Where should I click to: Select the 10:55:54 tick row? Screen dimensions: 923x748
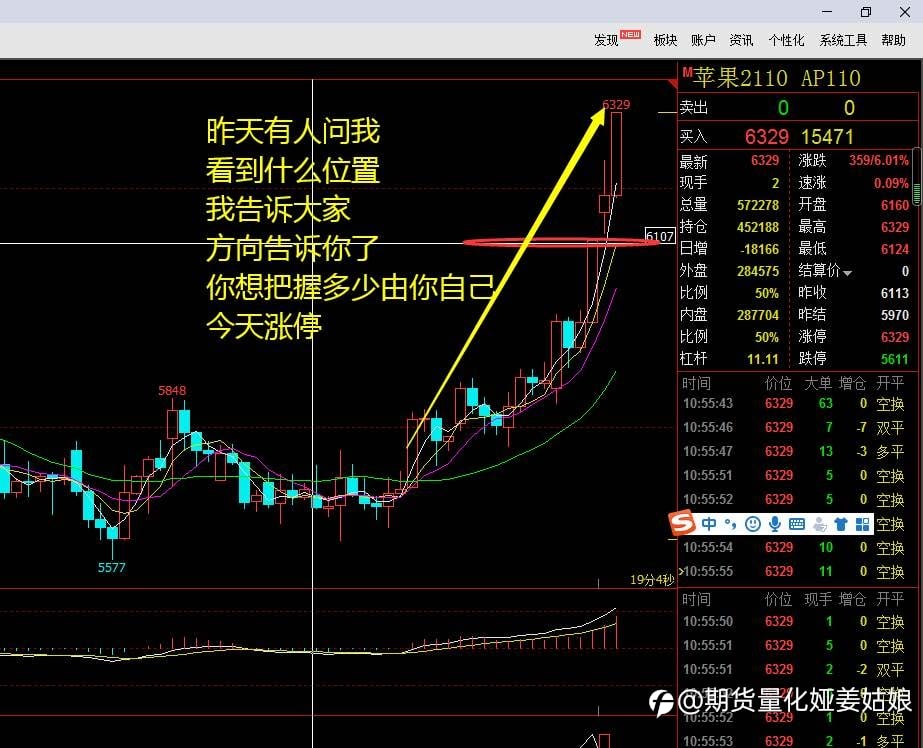pyautogui.click(x=793, y=547)
